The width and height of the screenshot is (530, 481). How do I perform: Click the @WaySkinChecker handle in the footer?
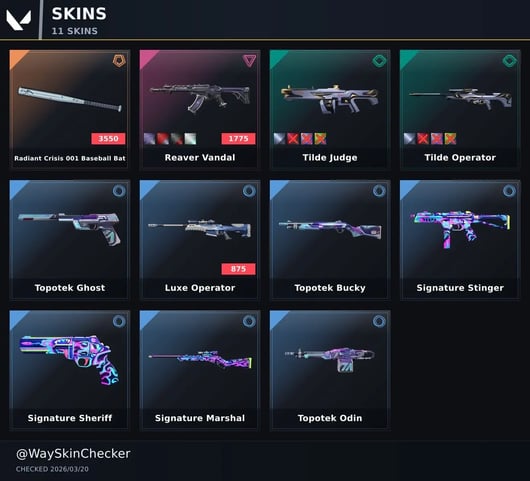[73, 454]
